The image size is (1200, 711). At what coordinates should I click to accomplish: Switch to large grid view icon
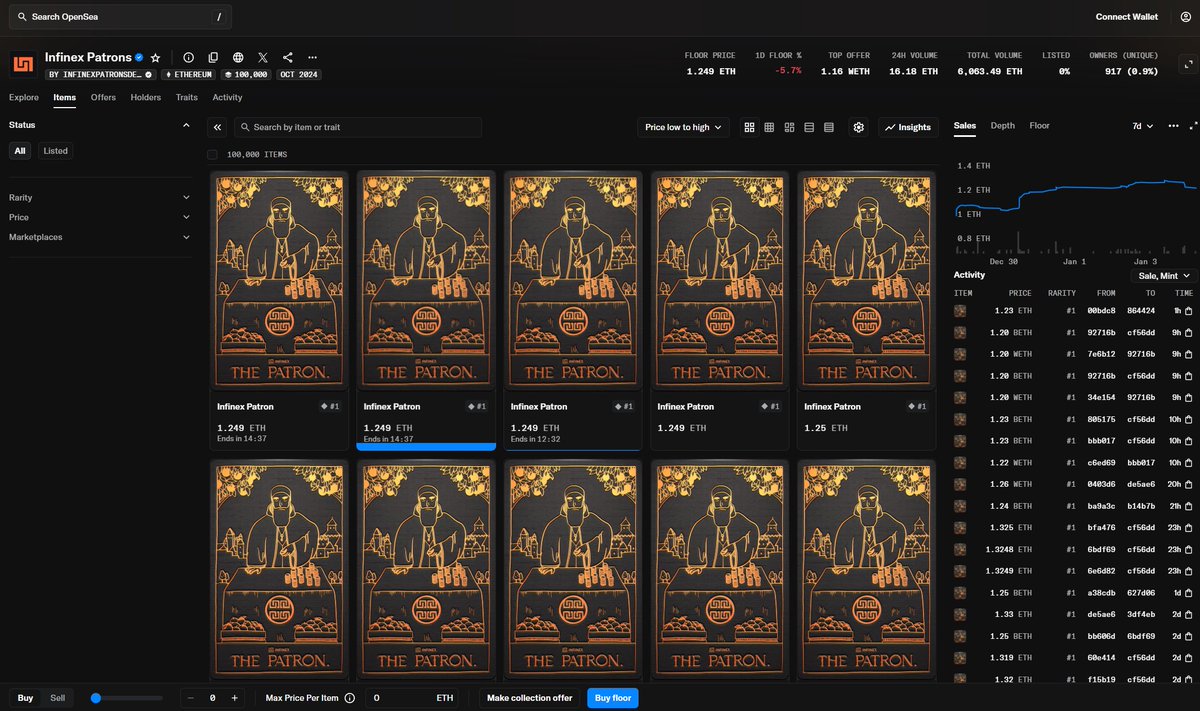click(750, 127)
